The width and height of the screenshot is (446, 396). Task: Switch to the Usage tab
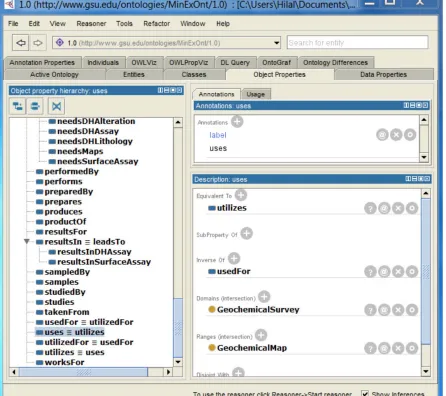point(256,94)
